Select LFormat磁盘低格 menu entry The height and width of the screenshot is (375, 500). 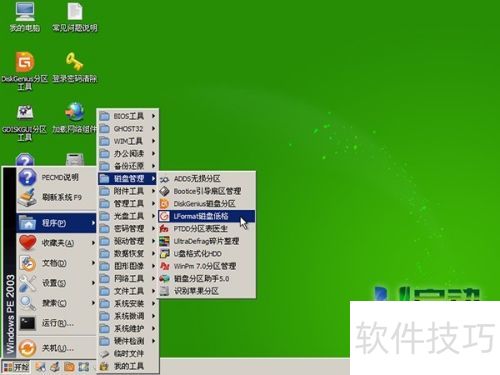(207, 216)
